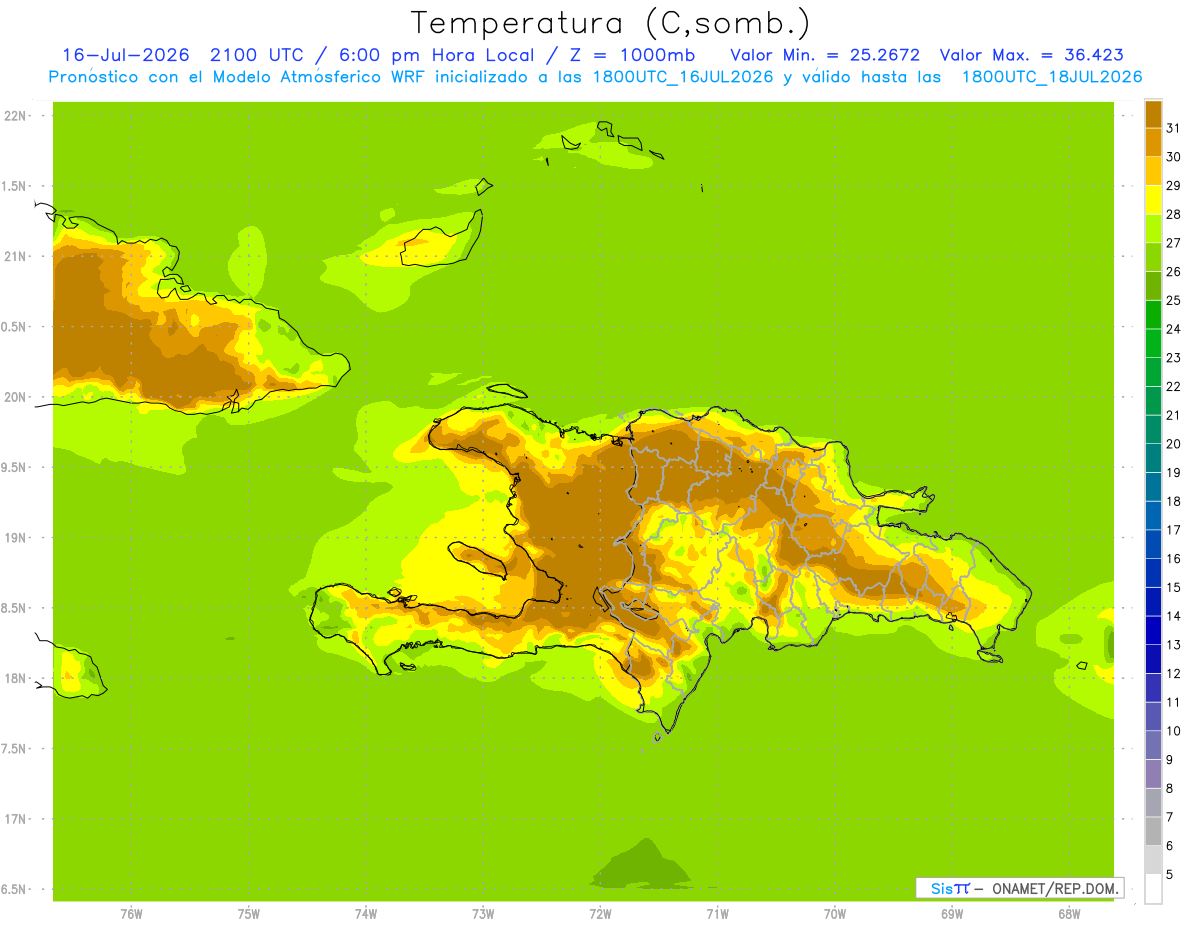
Task: Pick the brown swatch above 31 on the colorbar
Action: tap(1153, 113)
